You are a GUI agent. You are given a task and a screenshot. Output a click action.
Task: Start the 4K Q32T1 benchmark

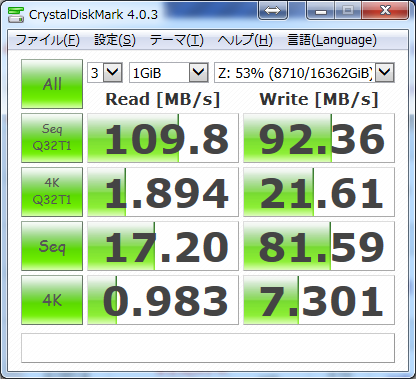(52, 192)
